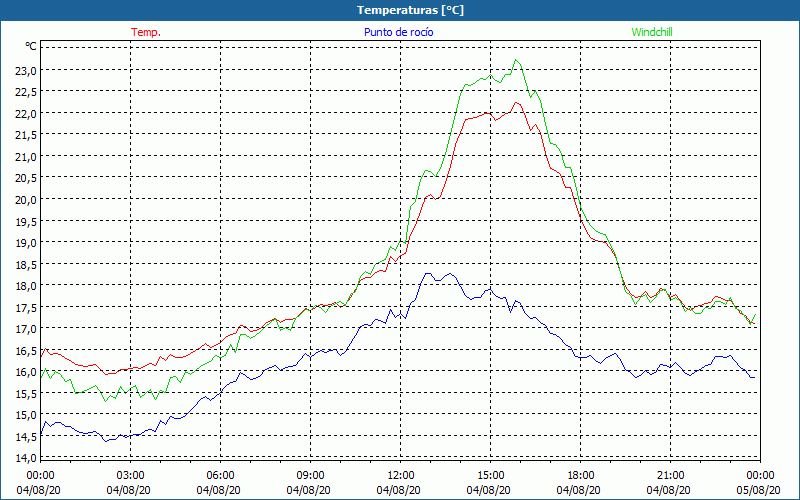
Task: Select the 12:00 time label on the x-axis
Action: [x=400, y=475]
